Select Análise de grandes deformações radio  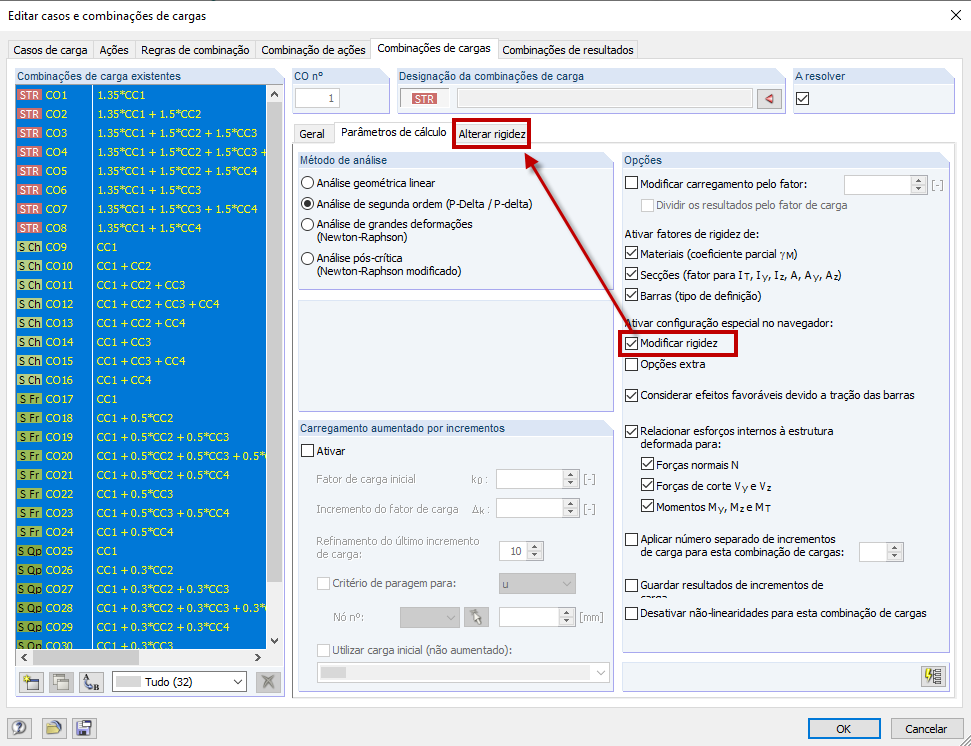(x=307, y=225)
